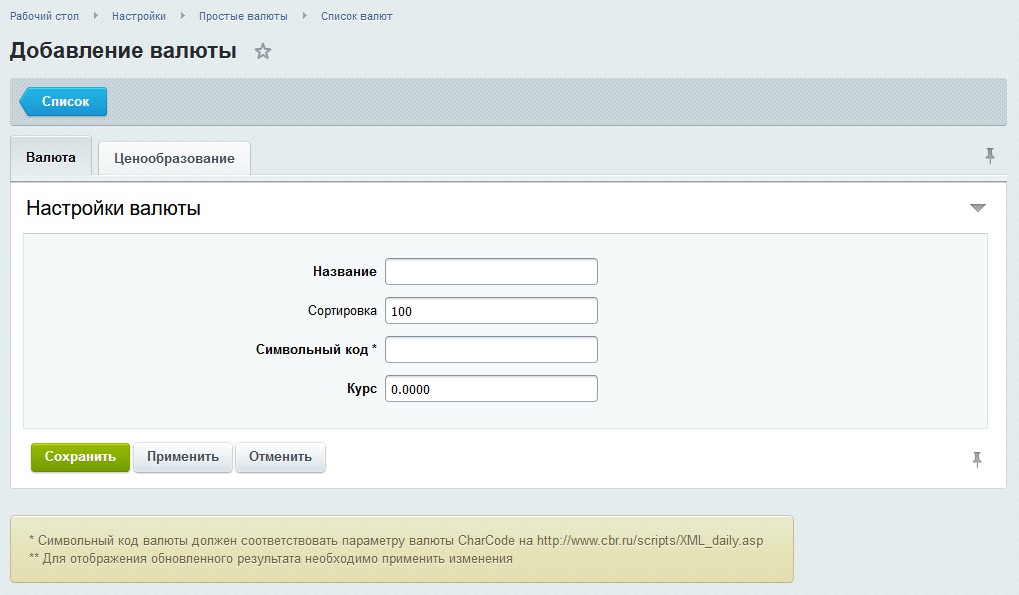Switch to the Ценообразование tab

click(174, 158)
